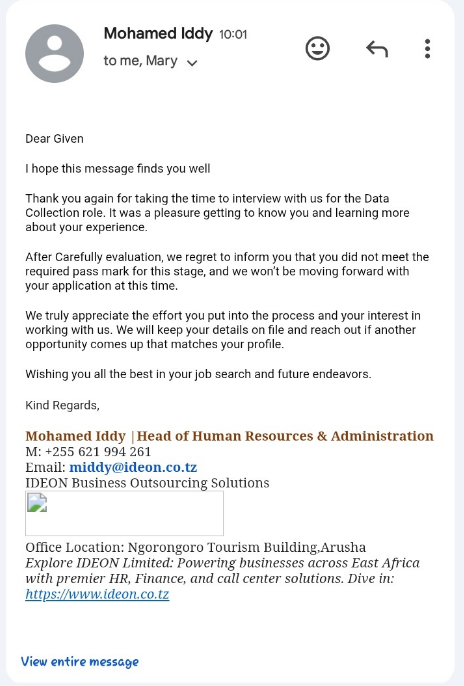Select IDEON Business Outsourcing Solutions text
The height and width of the screenshot is (686, 464).
pyautogui.click(x=147, y=483)
